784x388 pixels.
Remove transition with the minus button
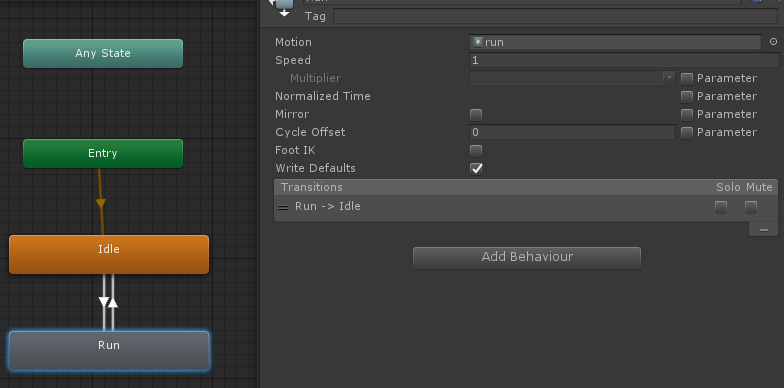point(764,230)
